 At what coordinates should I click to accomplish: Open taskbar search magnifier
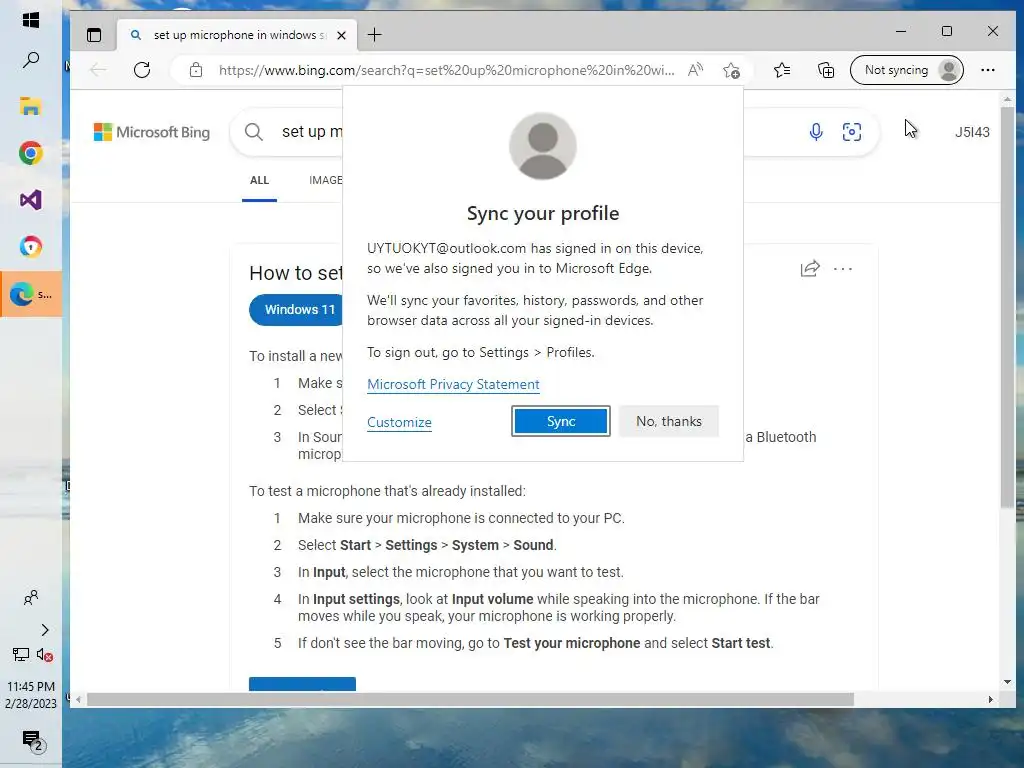point(31,60)
